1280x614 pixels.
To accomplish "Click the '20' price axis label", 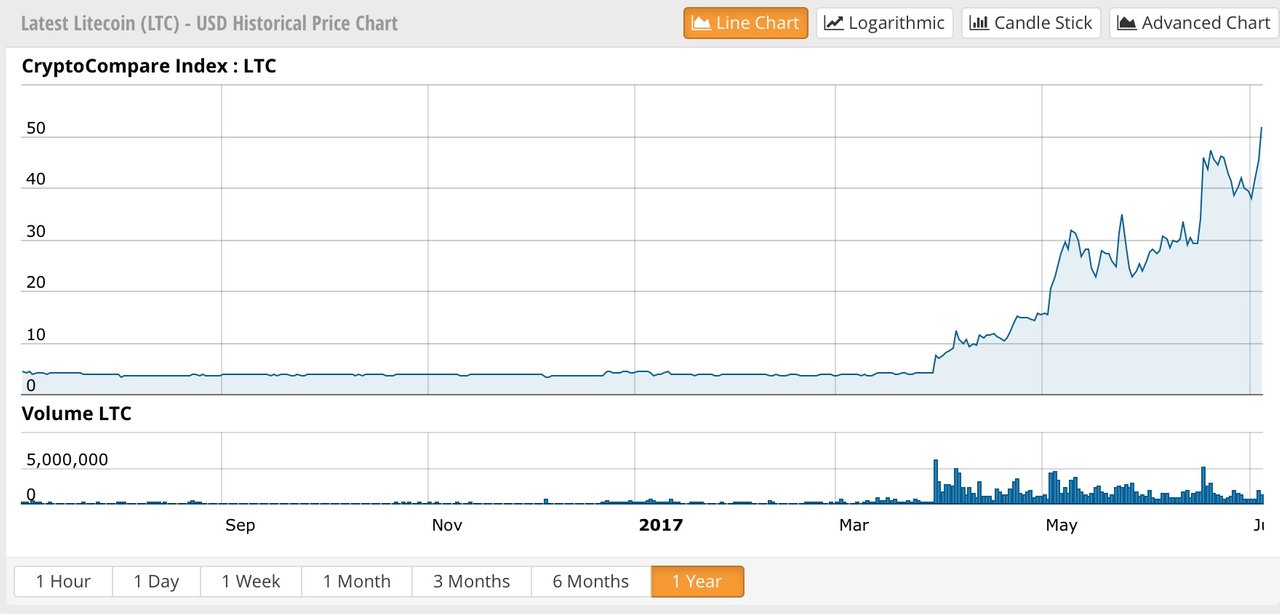I will (x=36, y=283).
